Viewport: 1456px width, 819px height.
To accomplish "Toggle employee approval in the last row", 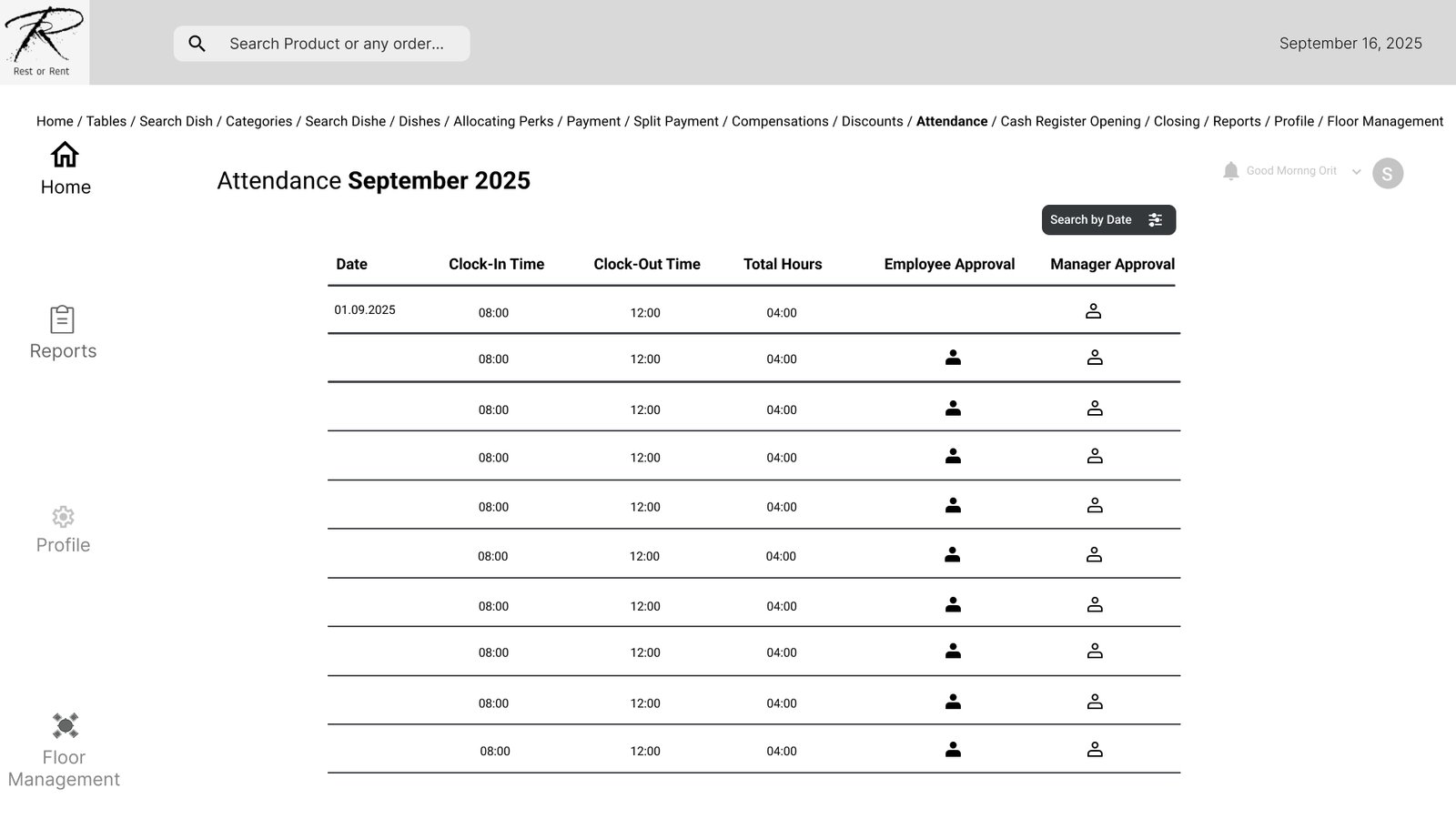I will click(x=953, y=750).
